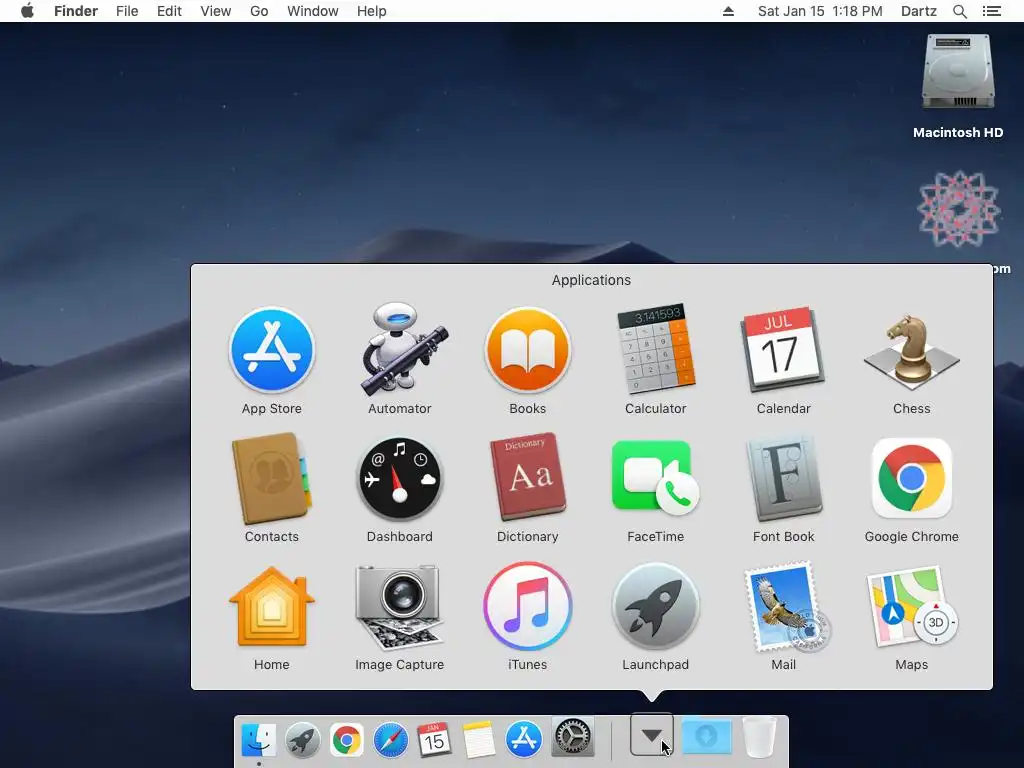Image resolution: width=1024 pixels, height=768 pixels.
Task: Open the Edit menu
Action: click(169, 11)
